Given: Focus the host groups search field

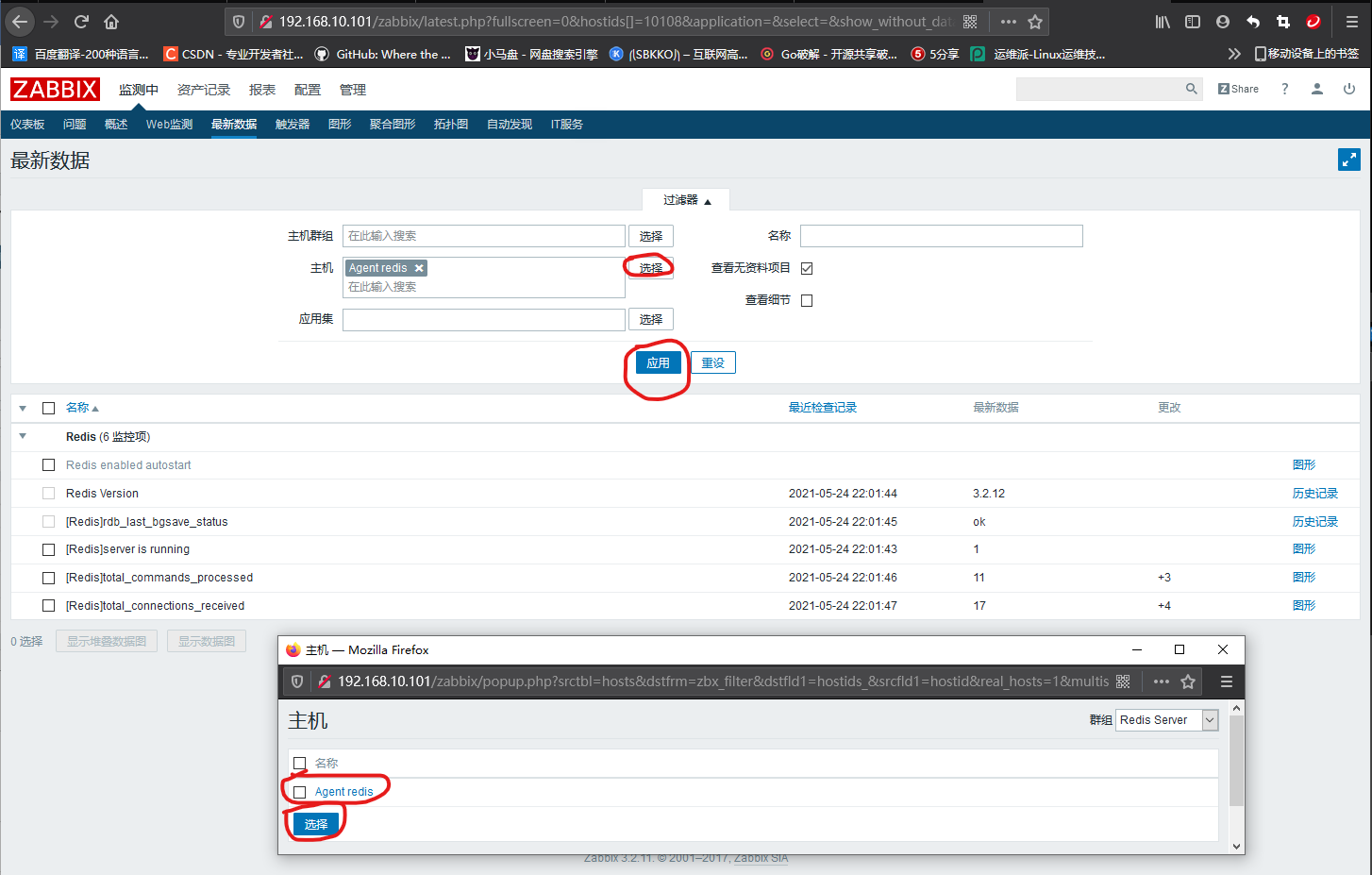Looking at the screenshot, I should (x=484, y=236).
